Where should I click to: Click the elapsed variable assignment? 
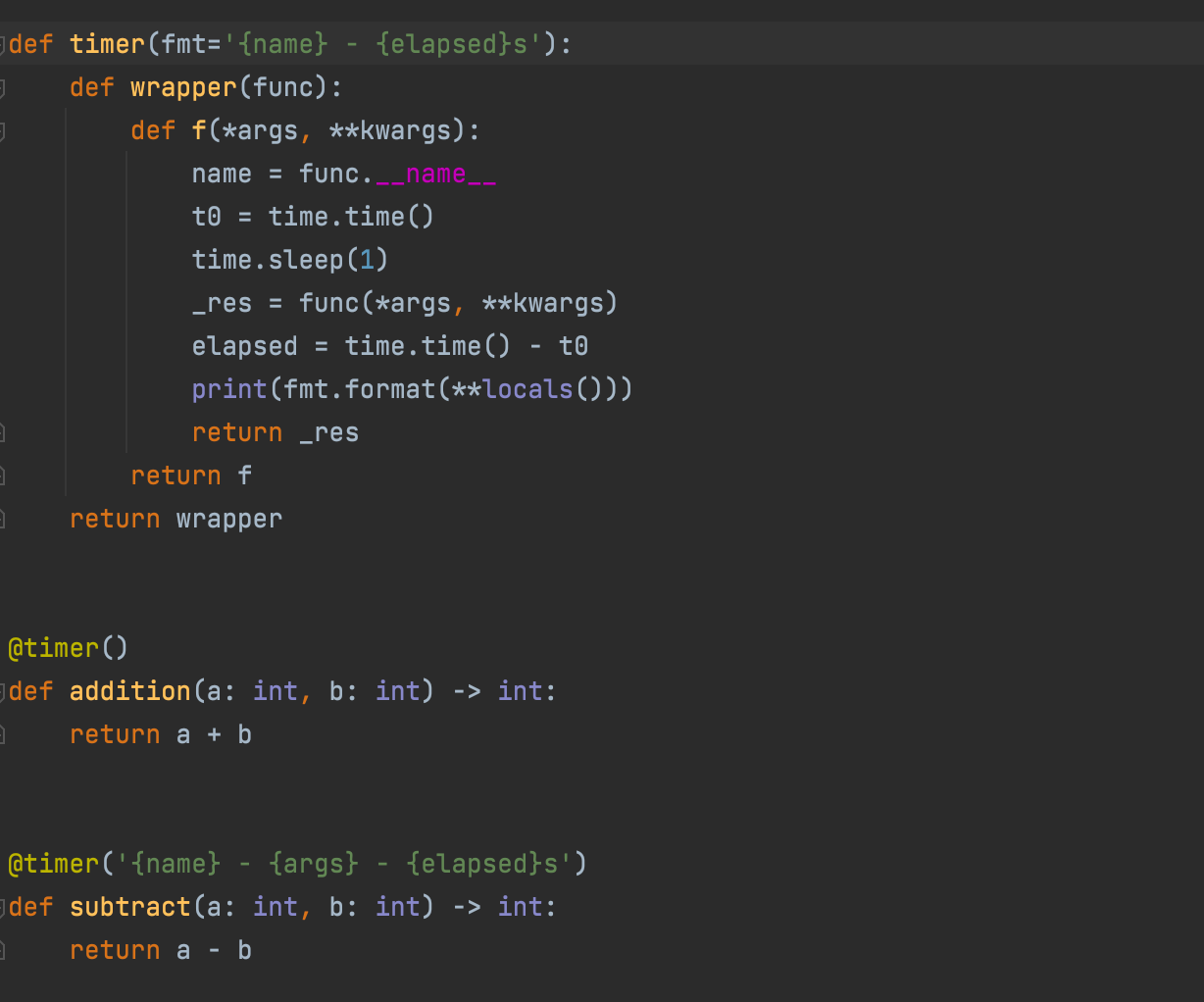pyautogui.click(x=245, y=345)
